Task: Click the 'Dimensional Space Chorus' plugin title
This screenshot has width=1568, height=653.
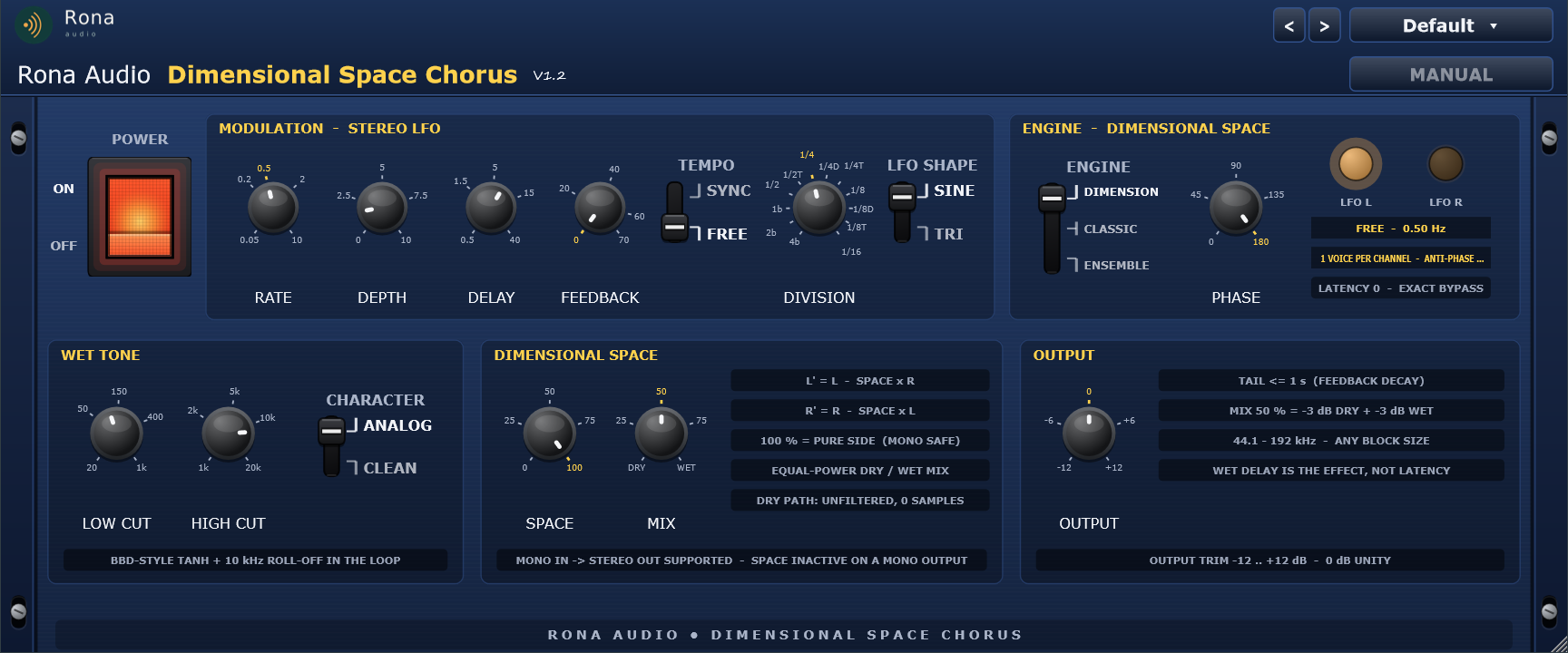Action: click(342, 74)
